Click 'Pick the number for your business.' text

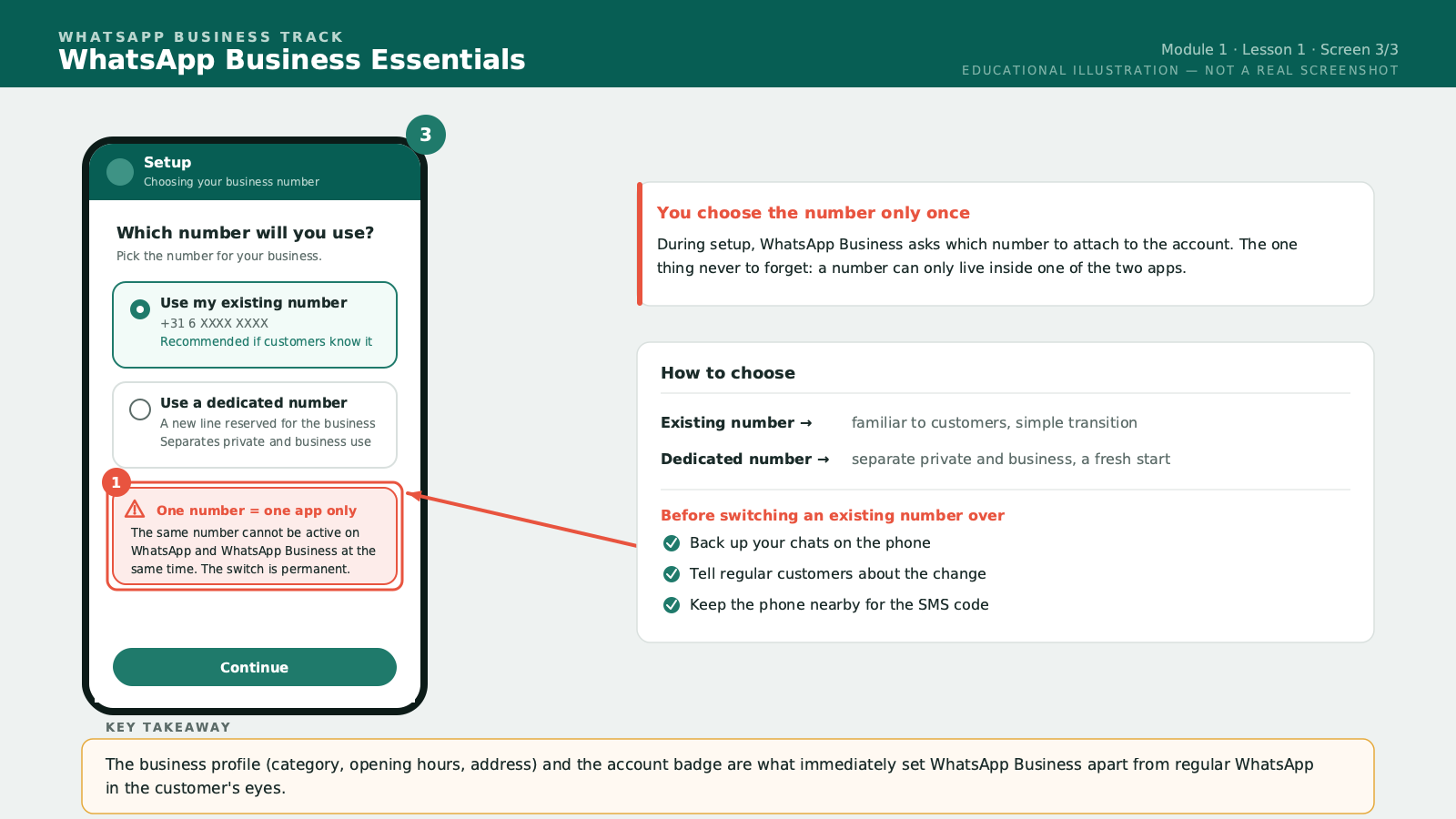(219, 256)
